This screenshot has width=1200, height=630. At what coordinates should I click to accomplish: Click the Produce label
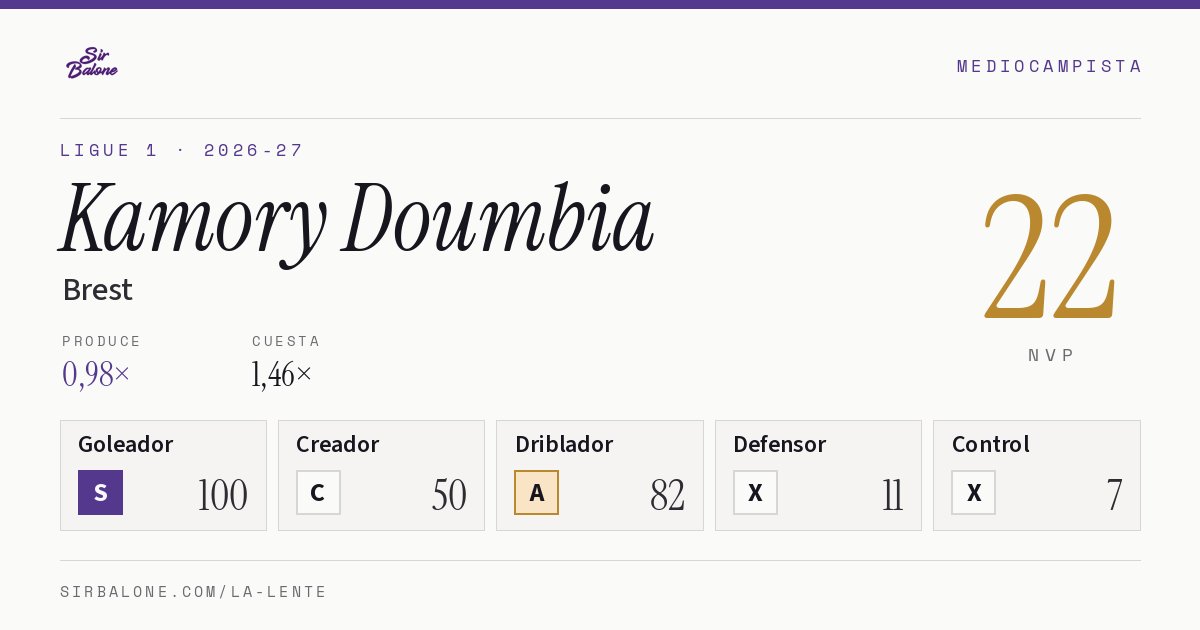(x=102, y=341)
